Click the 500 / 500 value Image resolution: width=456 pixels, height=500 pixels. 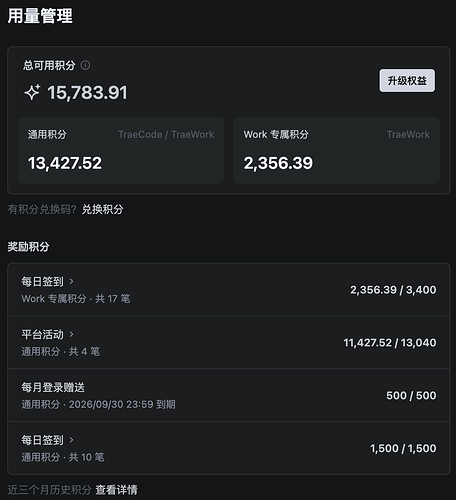[x=411, y=395]
